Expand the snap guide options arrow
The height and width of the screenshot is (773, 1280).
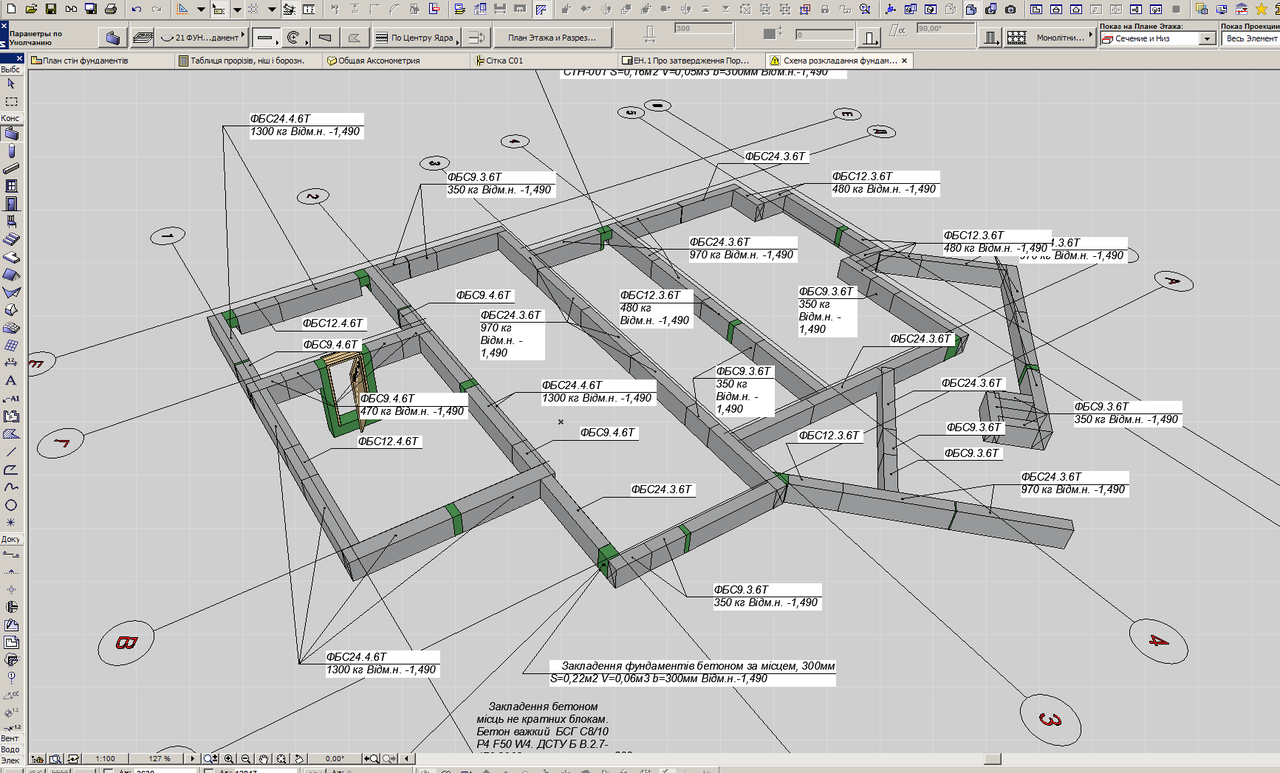(237, 9)
